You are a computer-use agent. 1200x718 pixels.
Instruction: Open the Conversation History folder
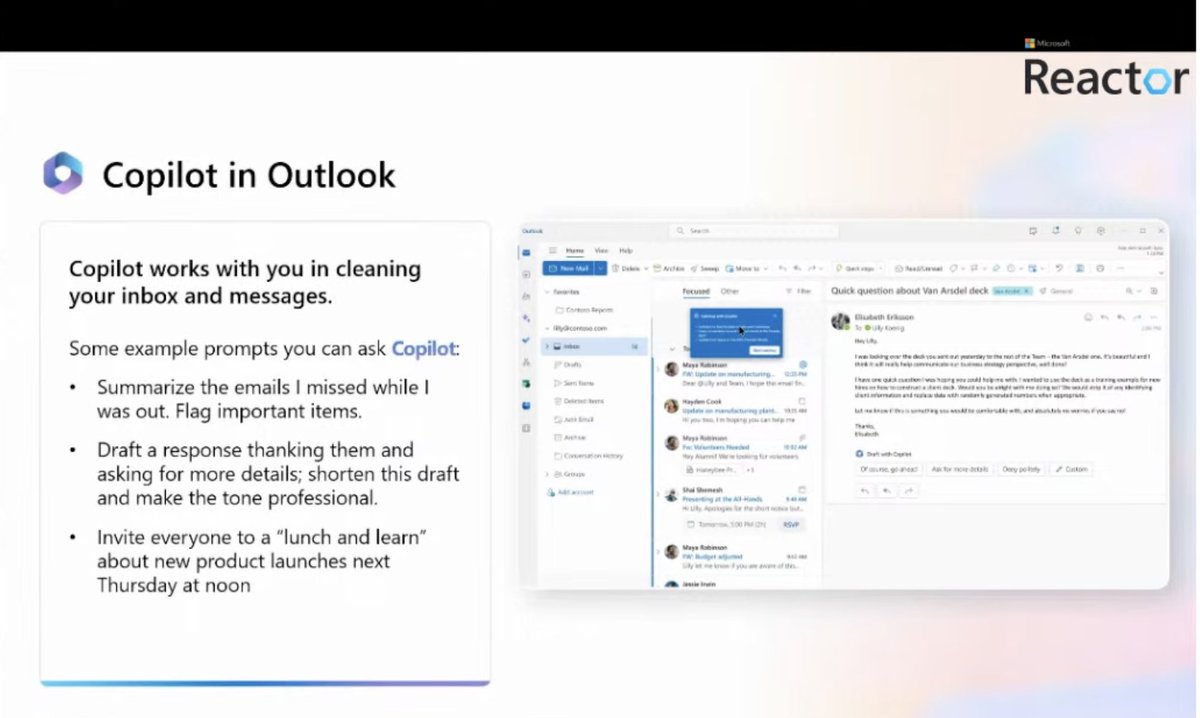coord(591,455)
